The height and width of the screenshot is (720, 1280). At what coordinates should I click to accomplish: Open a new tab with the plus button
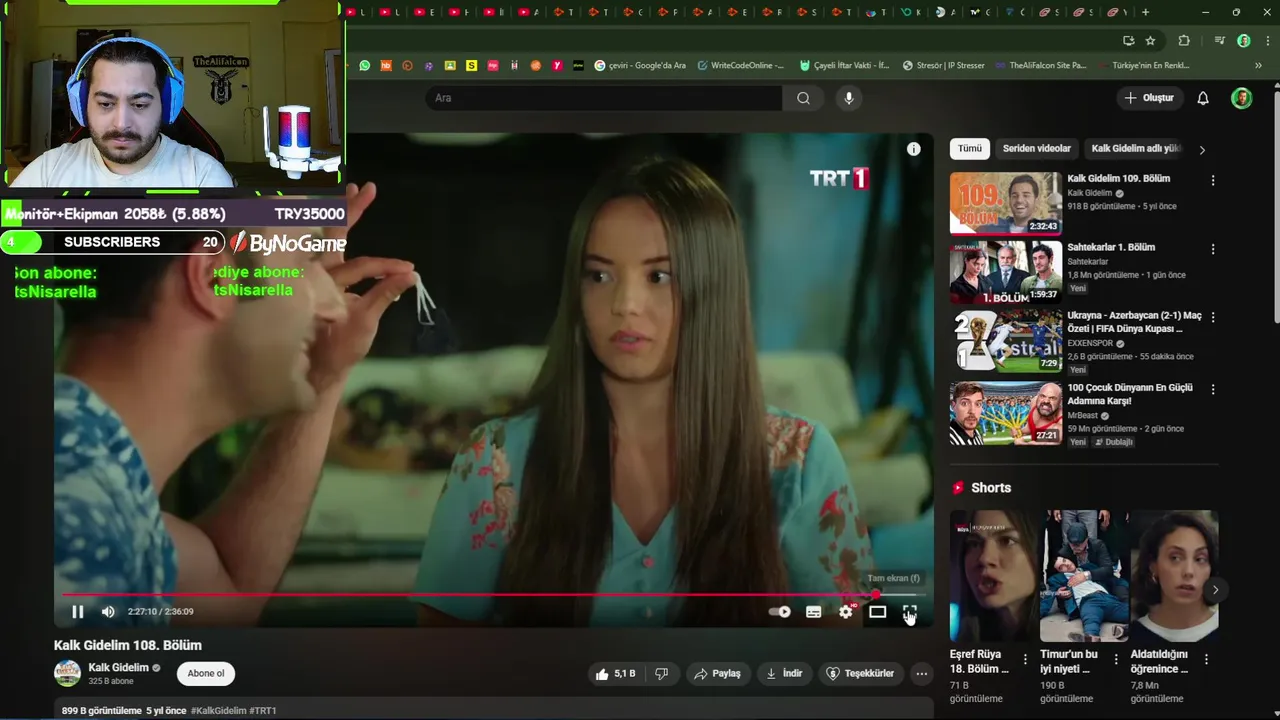tap(1145, 13)
